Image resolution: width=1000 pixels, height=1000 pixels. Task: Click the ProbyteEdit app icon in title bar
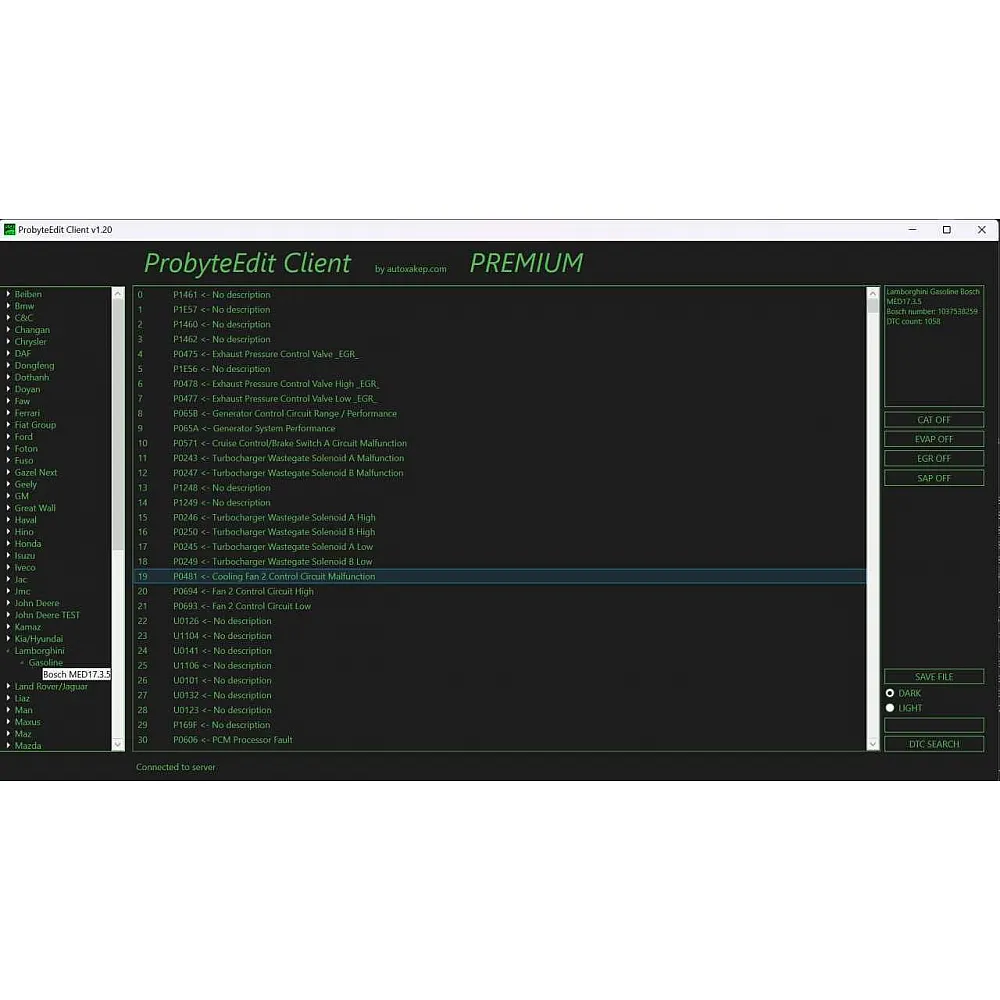pos(10,230)
